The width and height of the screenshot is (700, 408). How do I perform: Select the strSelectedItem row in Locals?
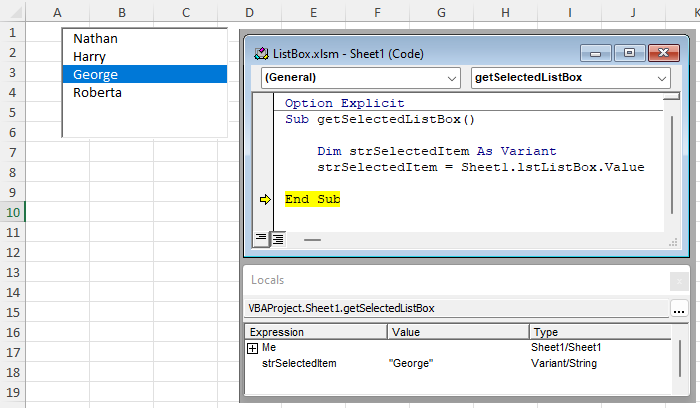(300, 363)
